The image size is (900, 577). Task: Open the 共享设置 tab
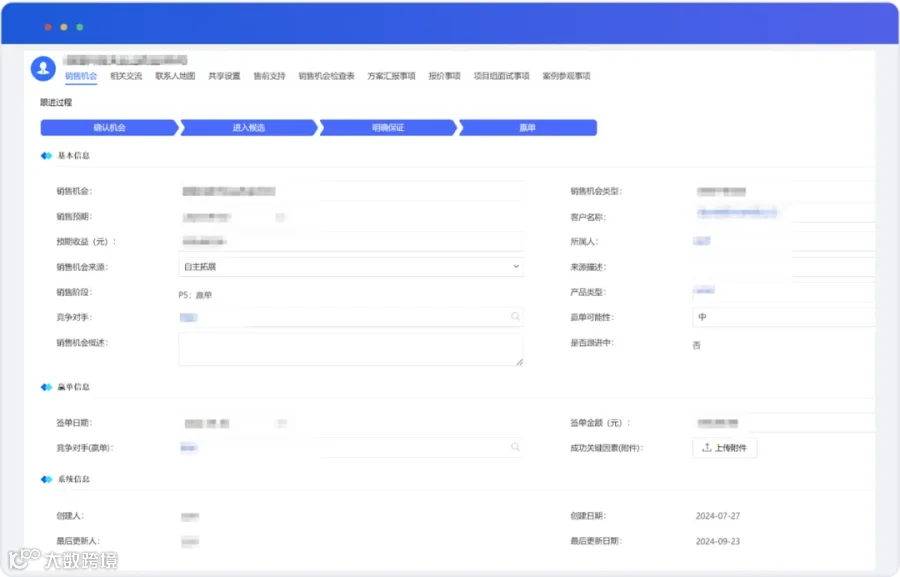tap(224, 76)
